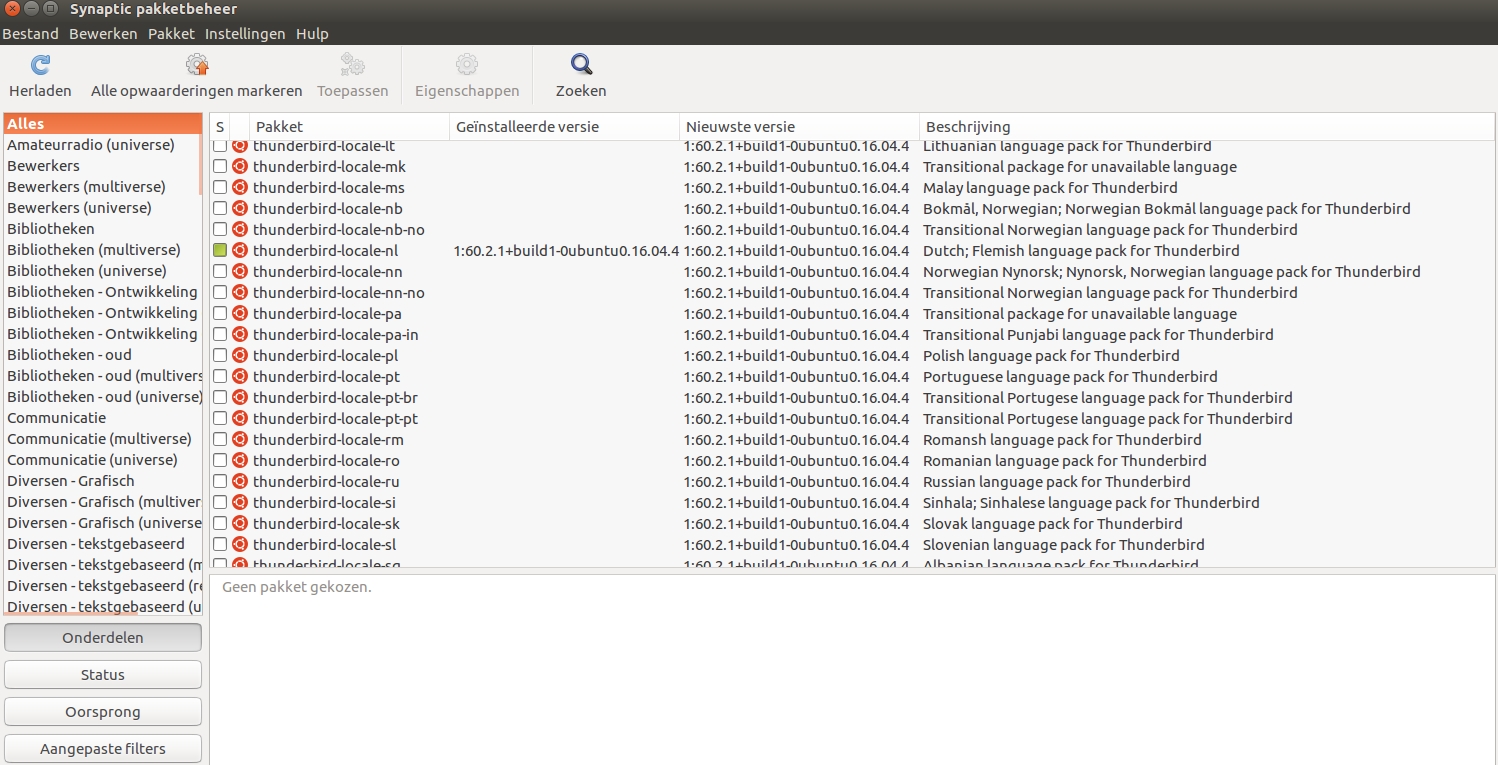Click Ubuntu logo icon of thunderbird-locale-nb-no

[x=240, y=230]
